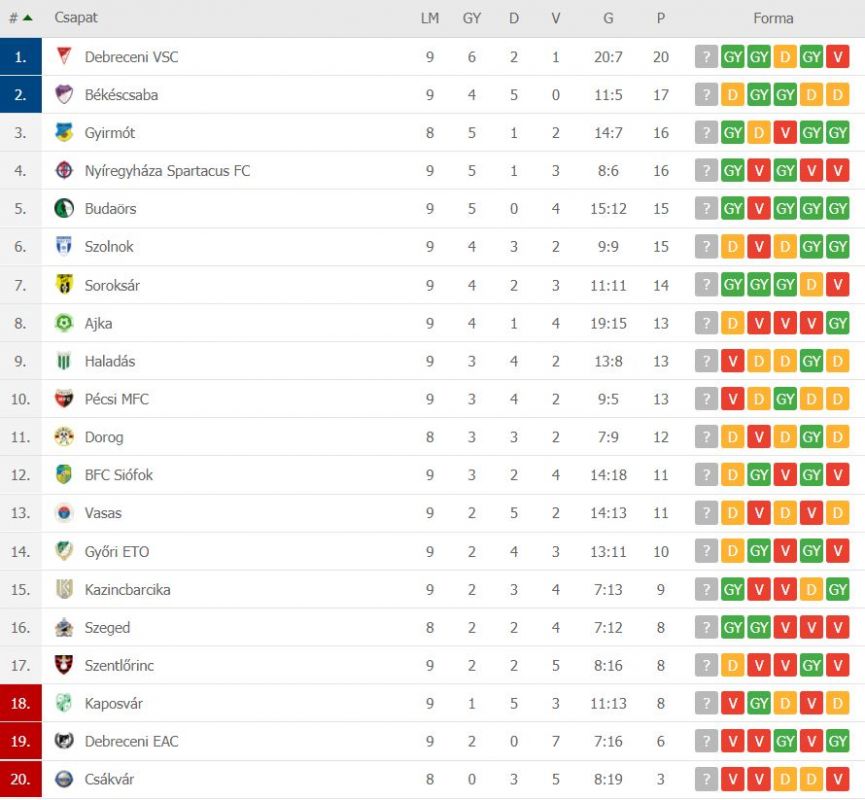This screenshot has height=800, width=865.
Task: Click the Soroksár yellow crest icon
Action: pyautogui.click(x=64, y=285)
